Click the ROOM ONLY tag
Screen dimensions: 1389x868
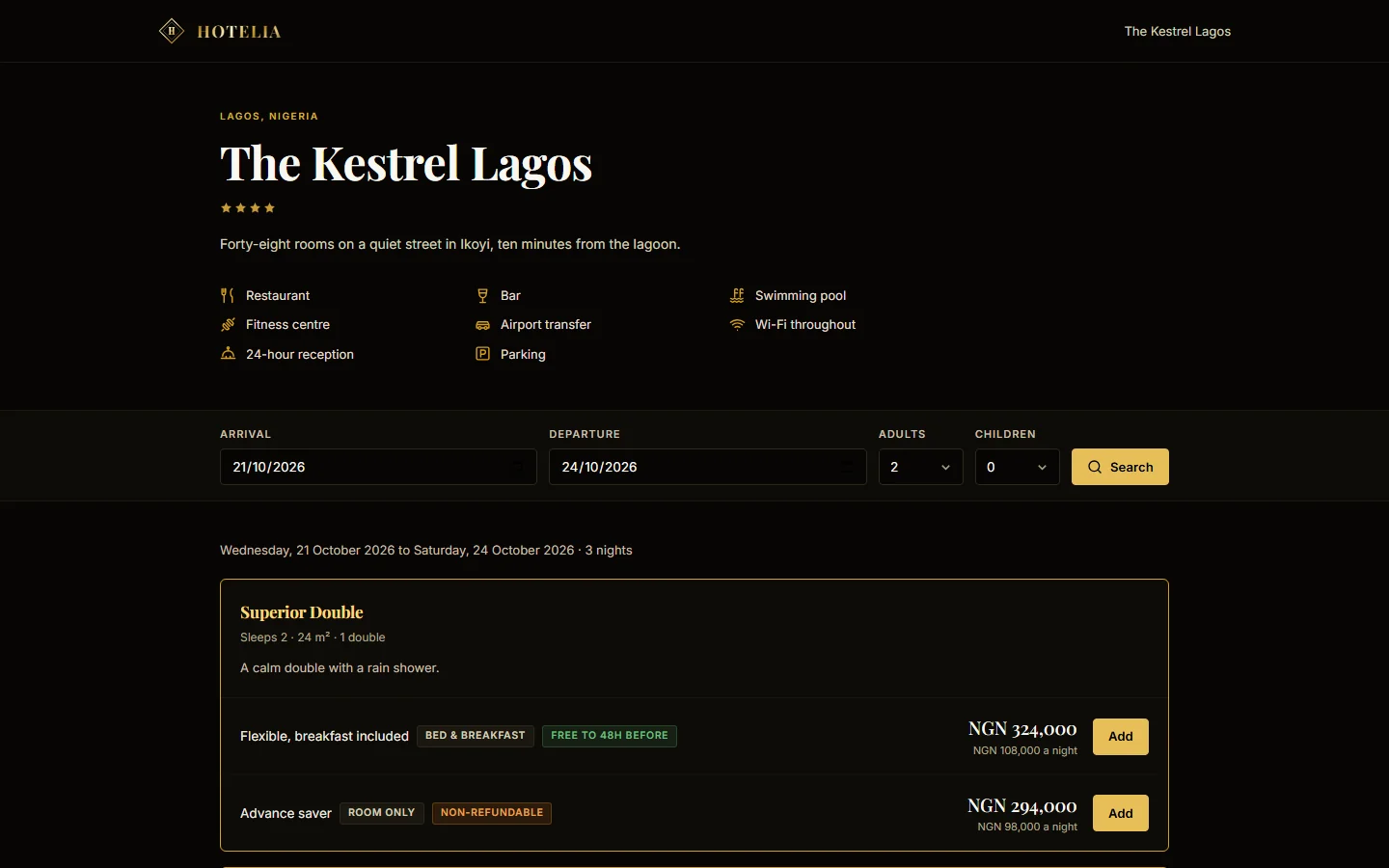[381, 813]
